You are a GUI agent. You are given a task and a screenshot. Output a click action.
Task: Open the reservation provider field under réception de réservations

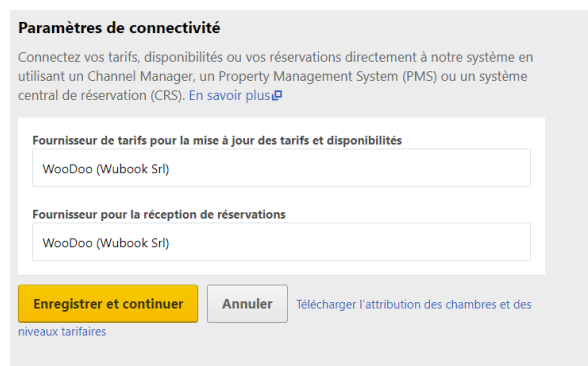(x=281, y=242)
